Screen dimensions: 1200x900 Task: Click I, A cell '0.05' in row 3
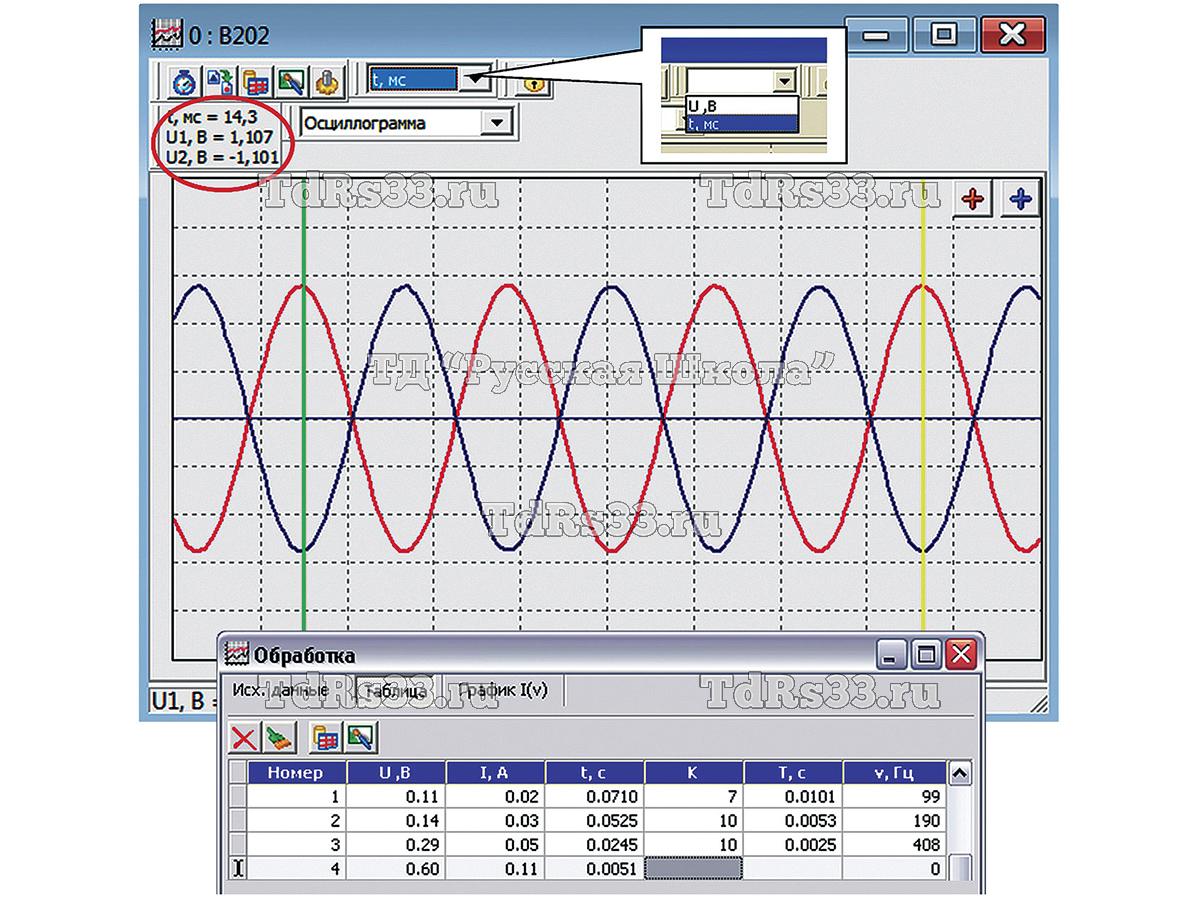[x=495, y=845]
